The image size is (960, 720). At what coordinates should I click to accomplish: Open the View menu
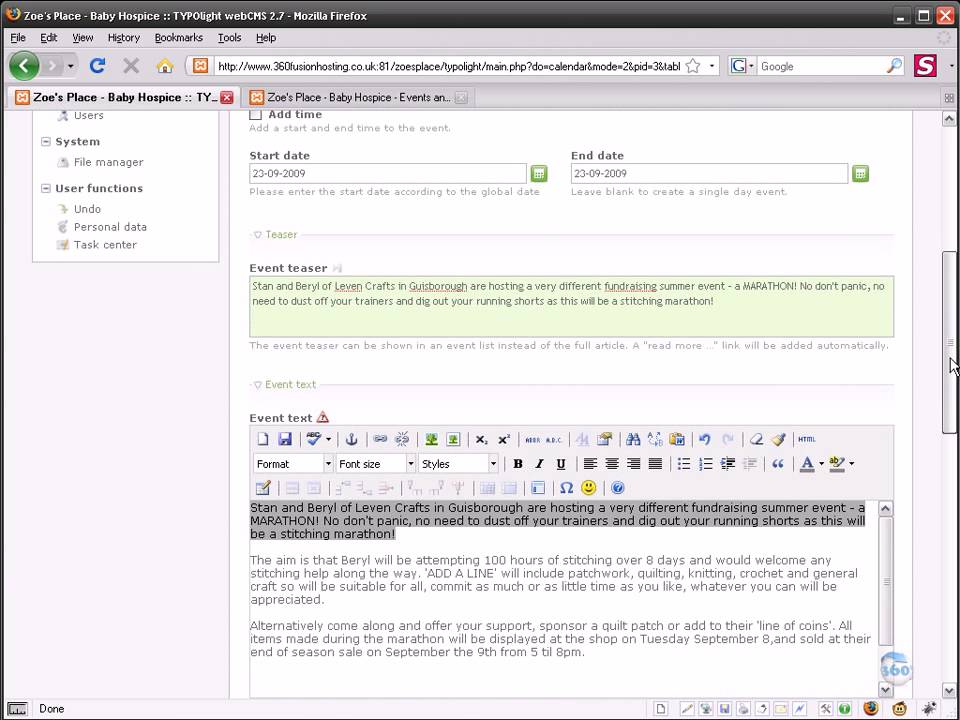pos(83,37)
